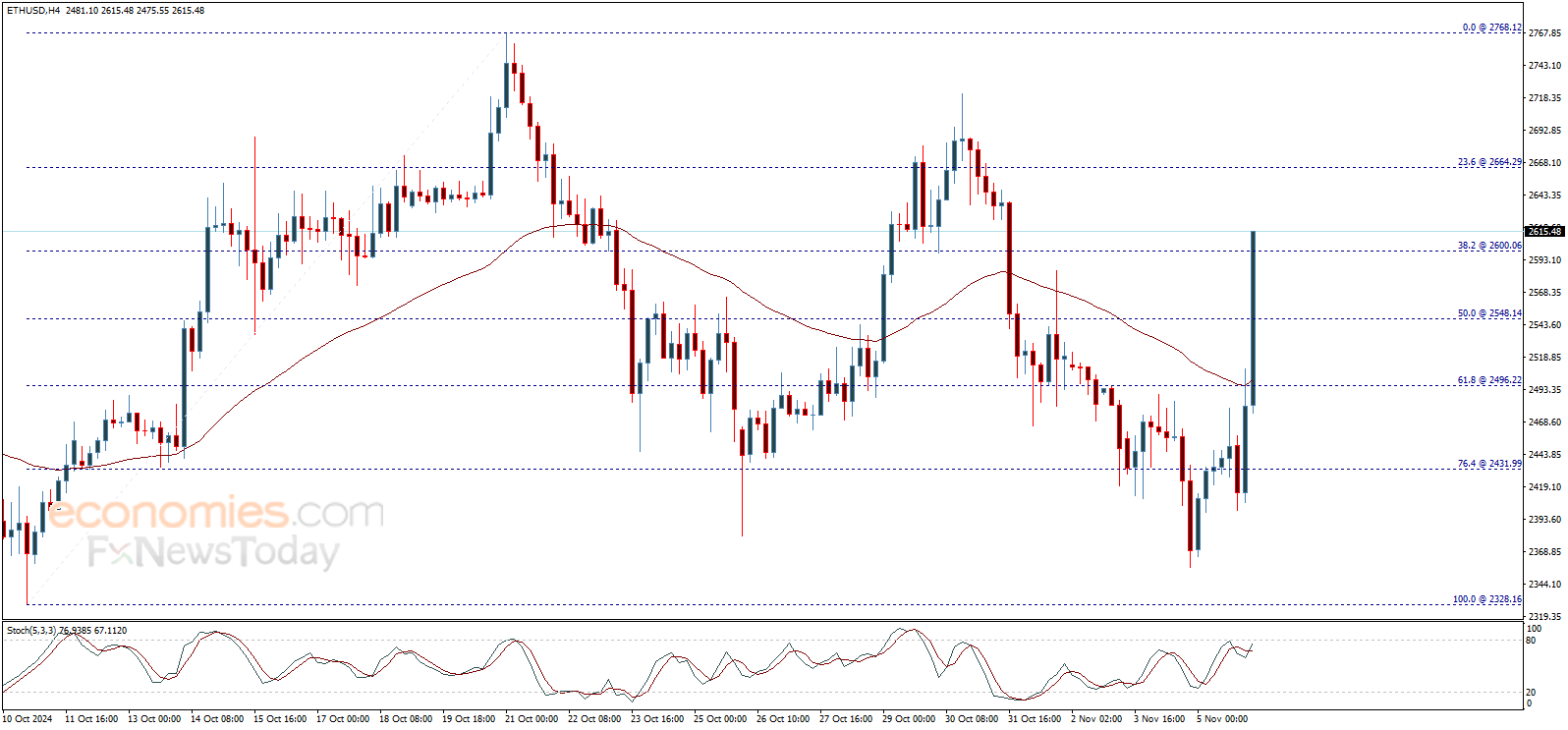This screenshot has height=730, width=1568.
Task: Click the 31 Oct 16:00 time label
Action: [x=1035, y=719]
